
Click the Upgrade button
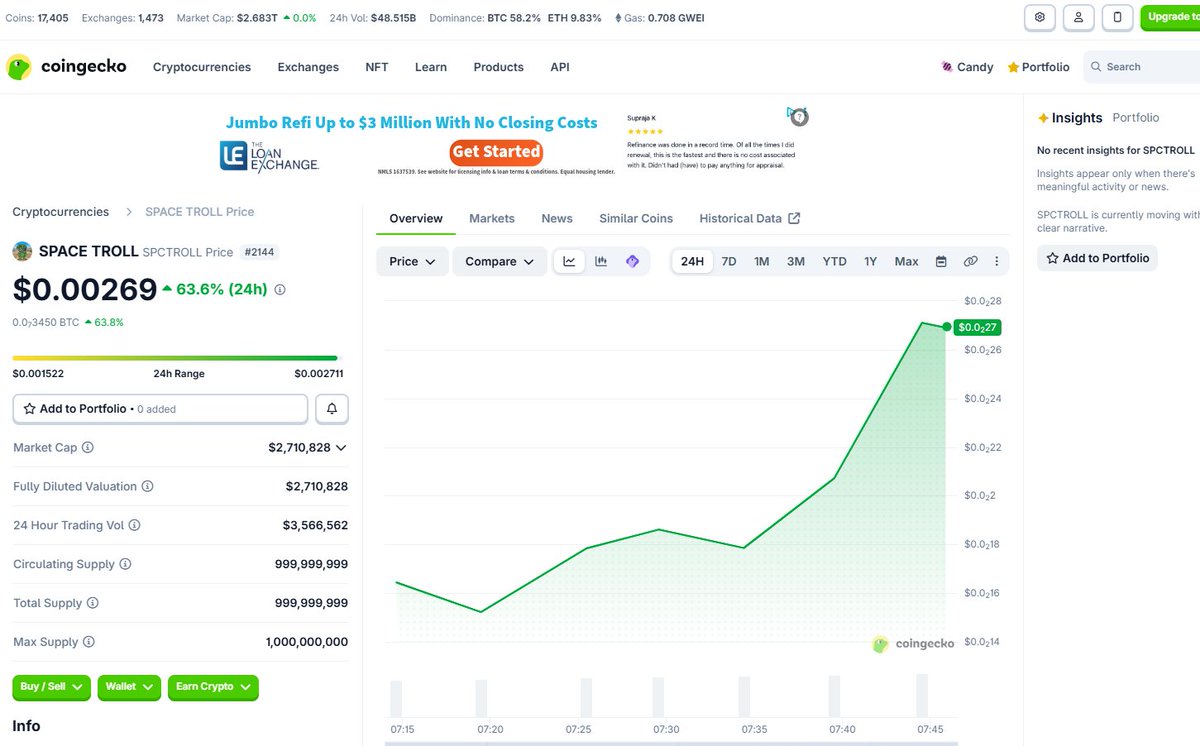coord(1170,17)
